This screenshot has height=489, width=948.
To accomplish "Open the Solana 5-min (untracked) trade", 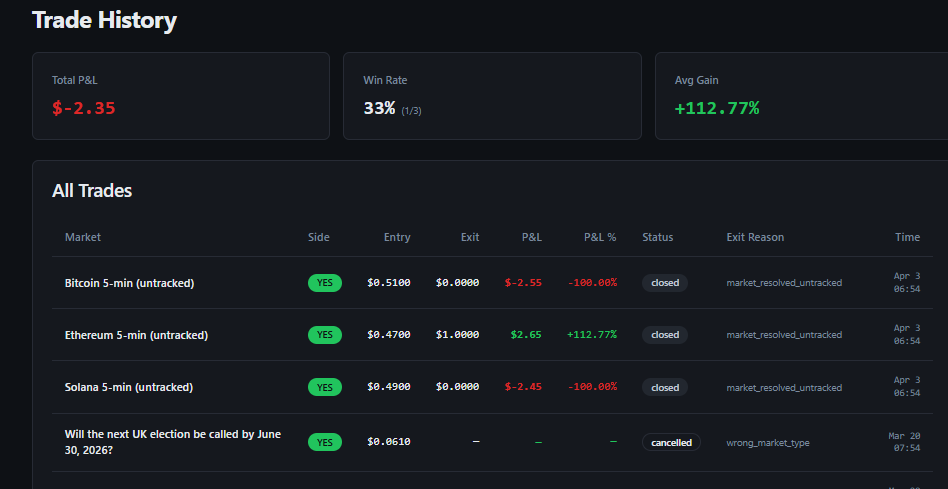I will (x=129, y=387).
